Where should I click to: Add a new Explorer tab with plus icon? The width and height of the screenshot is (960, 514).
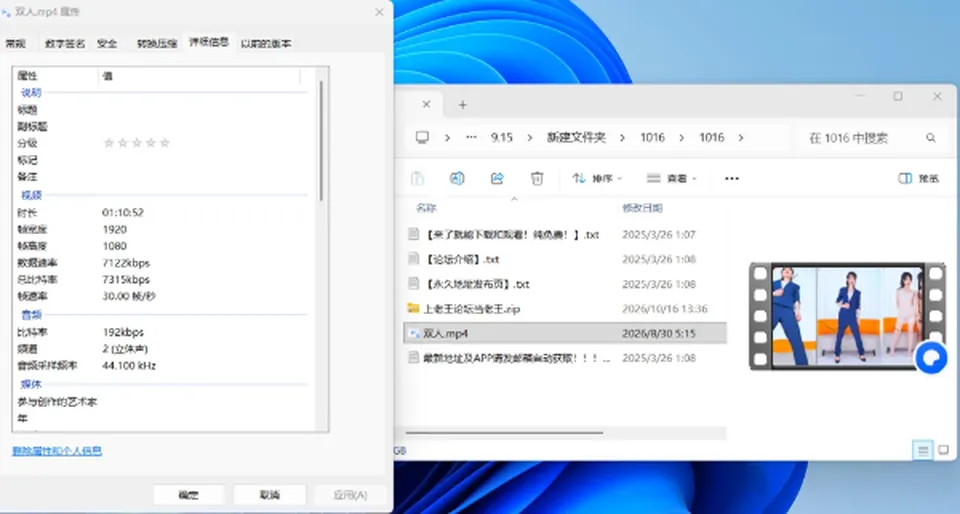(x=463, y=105)
